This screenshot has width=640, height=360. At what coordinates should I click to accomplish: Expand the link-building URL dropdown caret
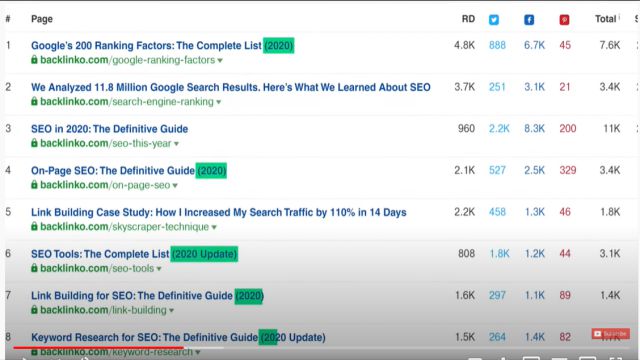pos(171,311)
